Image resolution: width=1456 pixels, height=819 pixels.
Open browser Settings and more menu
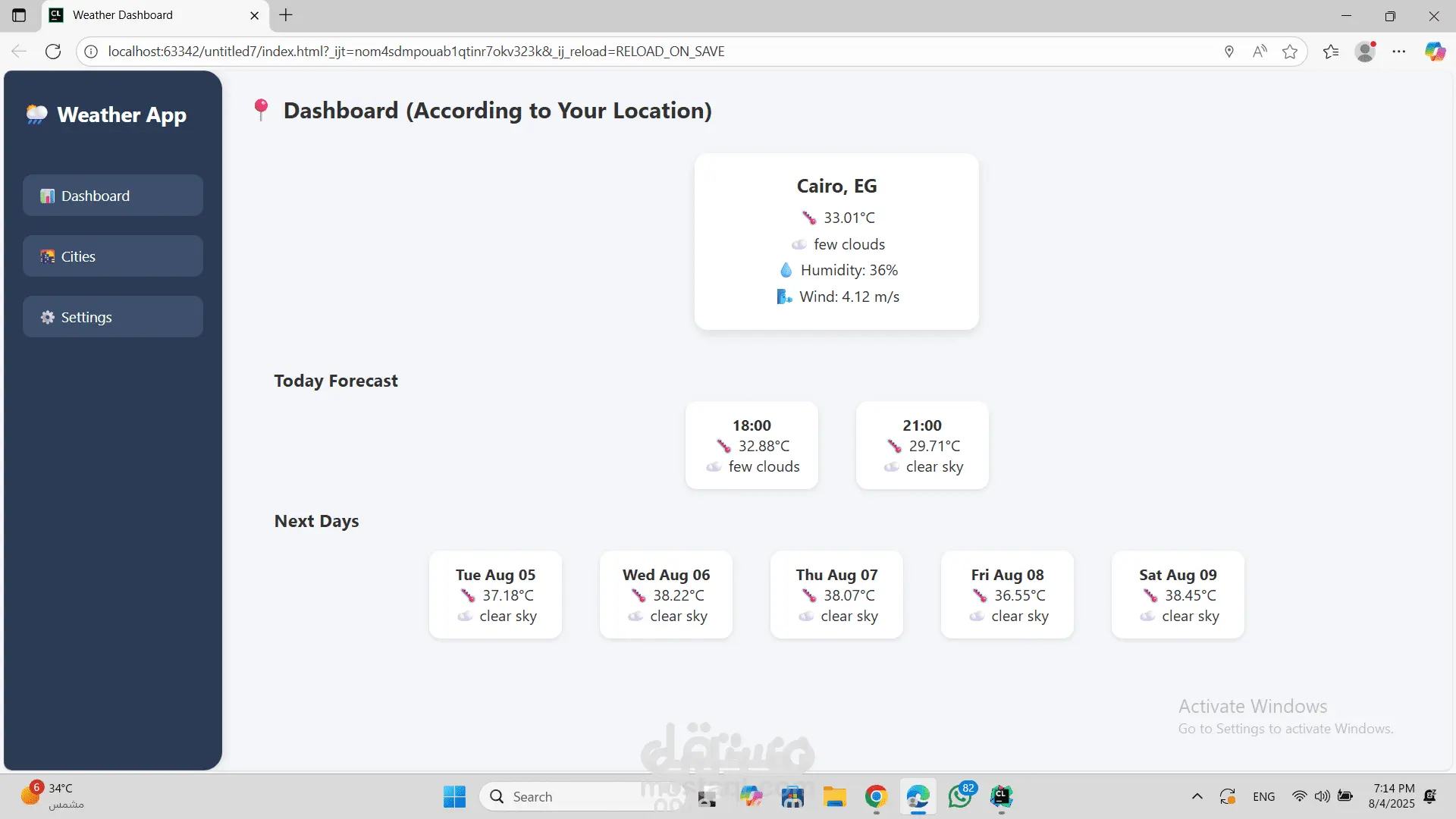(x=1398, y=52)
